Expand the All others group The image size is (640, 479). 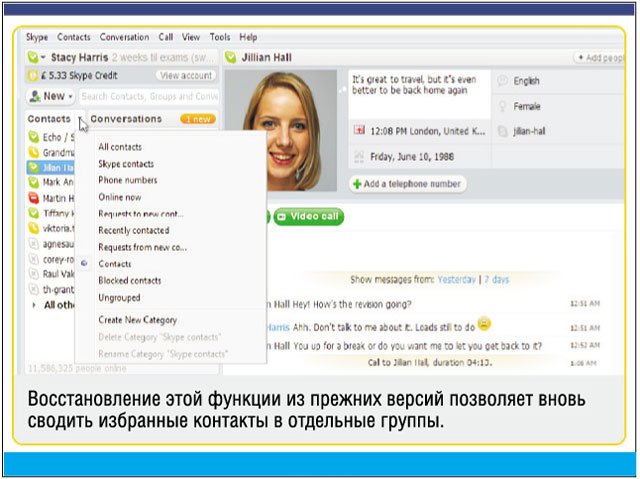[34, 305]
